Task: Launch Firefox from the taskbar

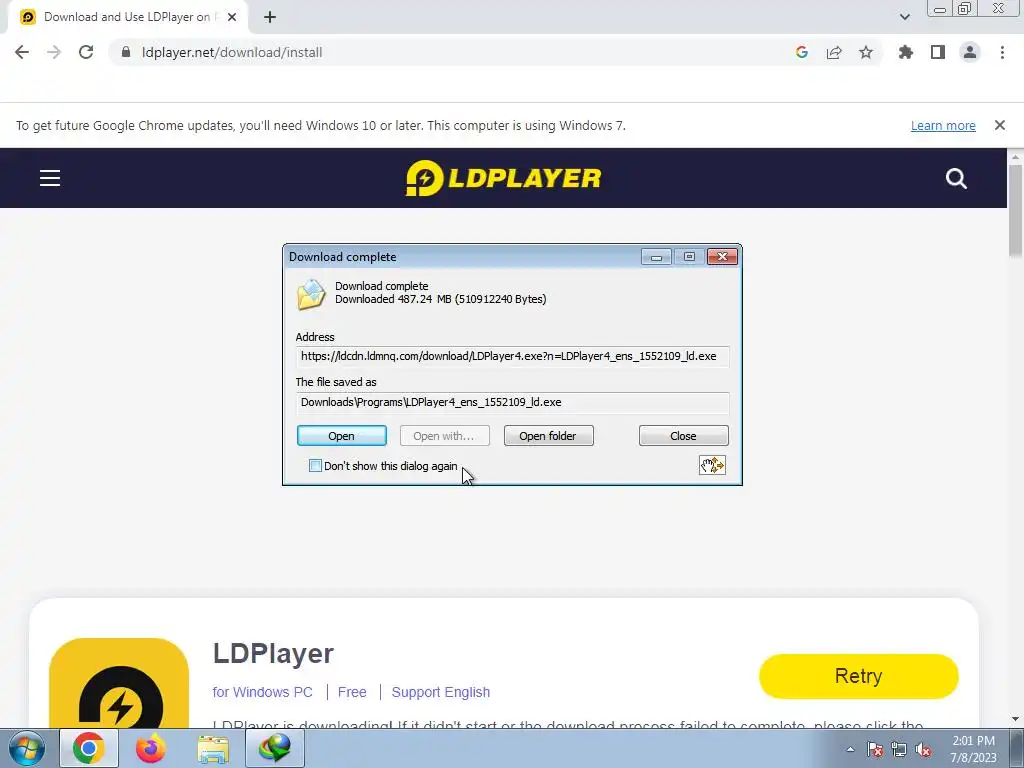Action: pos(150,748)
